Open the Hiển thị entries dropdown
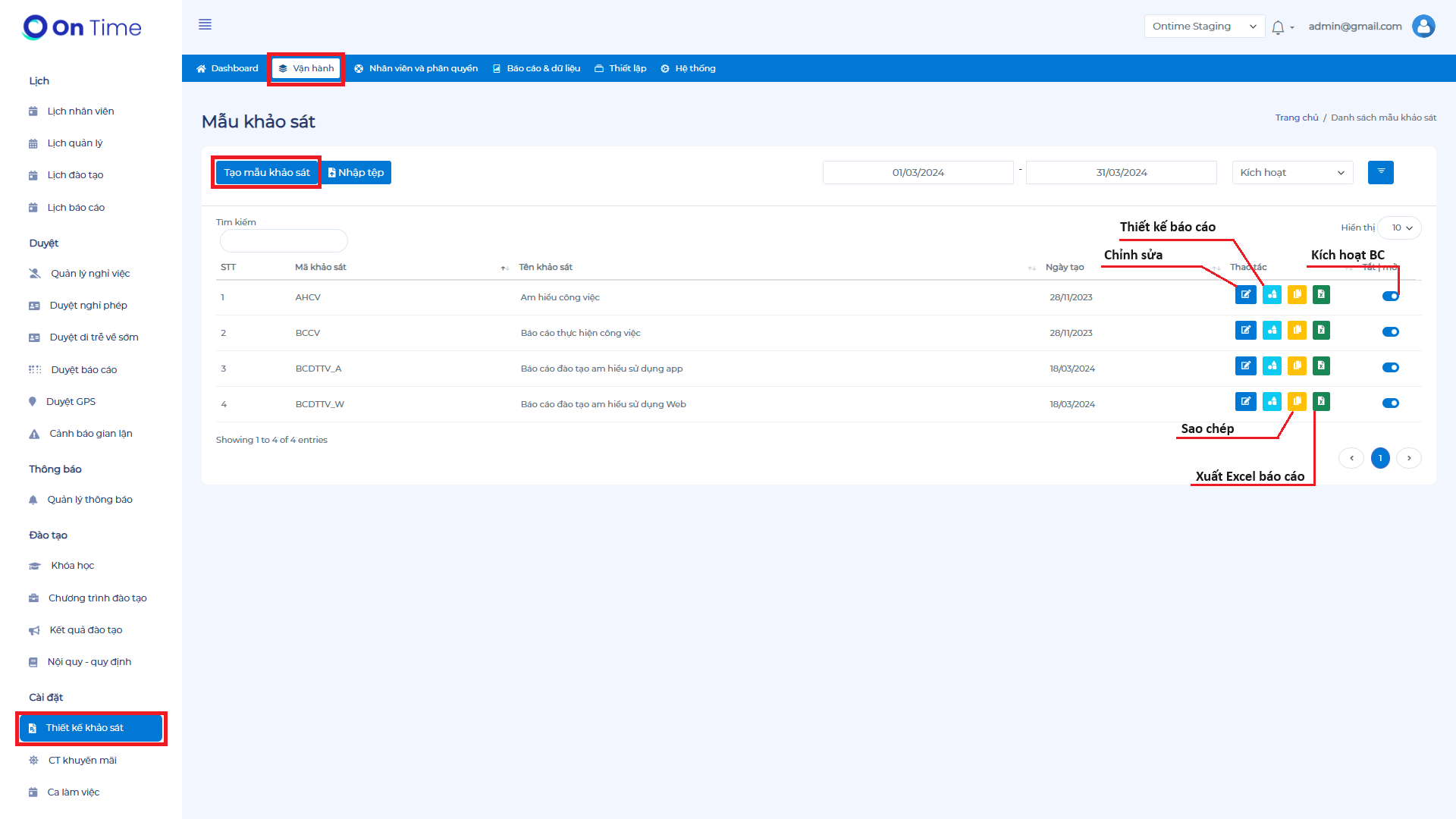The height and width of the screenshot is (819, 1456). coord(1401,227)
